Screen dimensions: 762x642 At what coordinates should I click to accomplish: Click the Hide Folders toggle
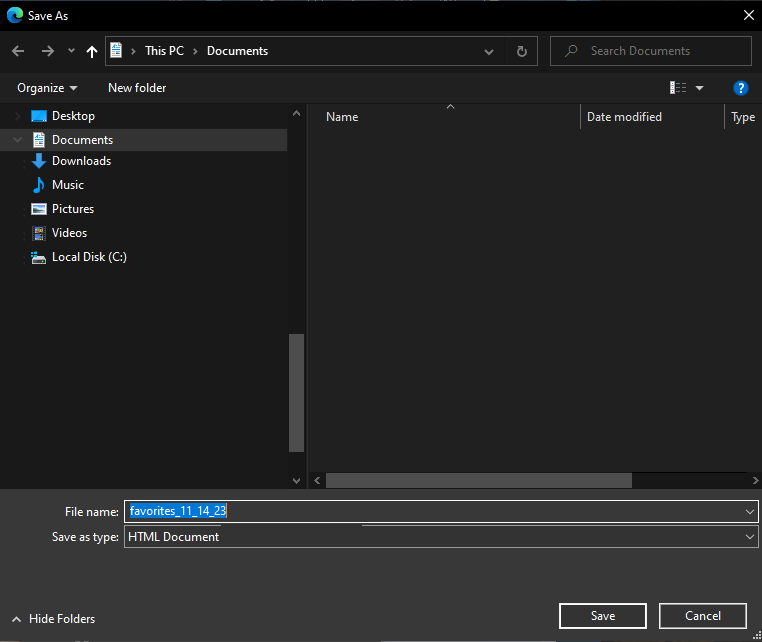(53, 619)
